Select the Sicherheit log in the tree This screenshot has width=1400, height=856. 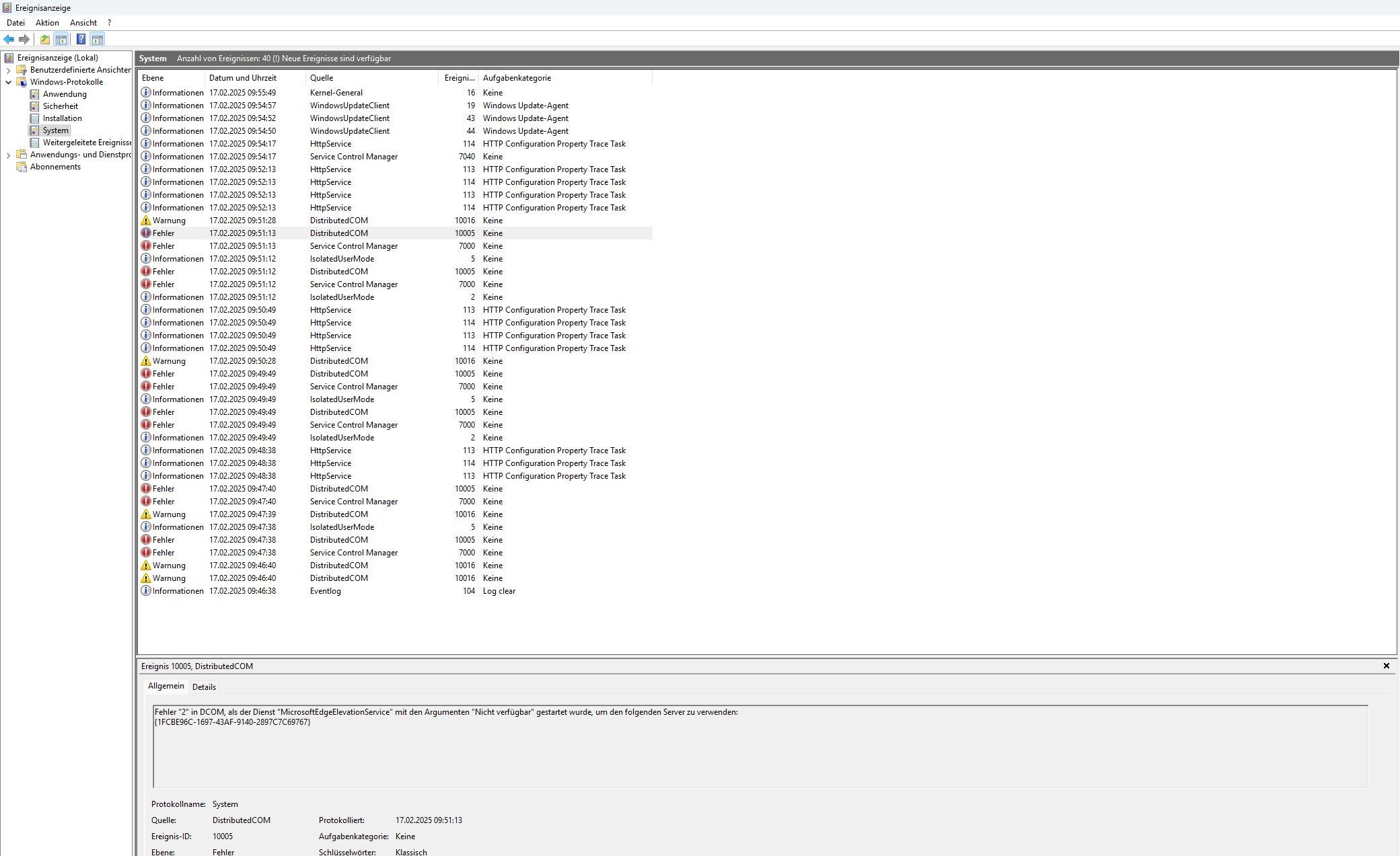(x=60, y=106)
